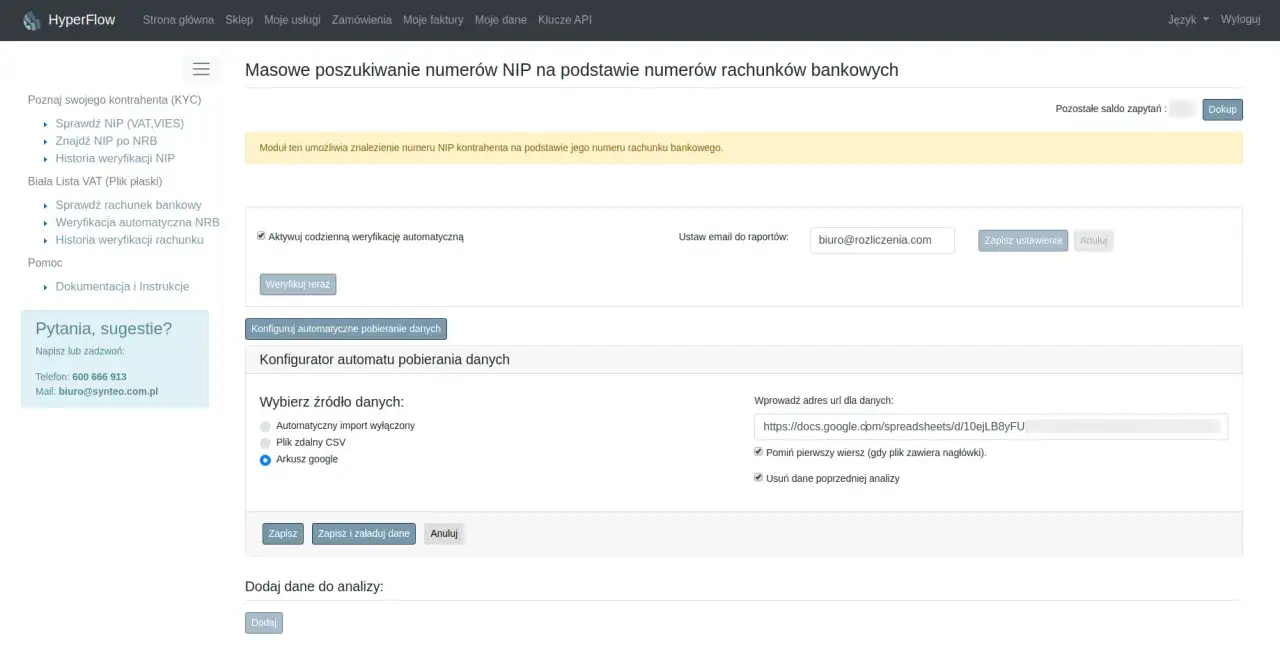1280x649 pixels.
Task: Toggle Usuń dane poprzedniej analizy checkbox
Action: 759,478
